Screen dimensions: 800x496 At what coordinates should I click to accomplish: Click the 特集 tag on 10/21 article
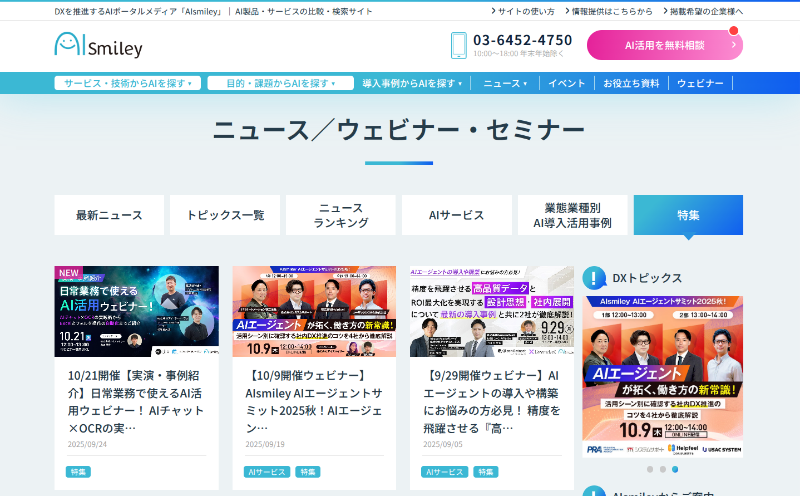(x=78, y=472)
